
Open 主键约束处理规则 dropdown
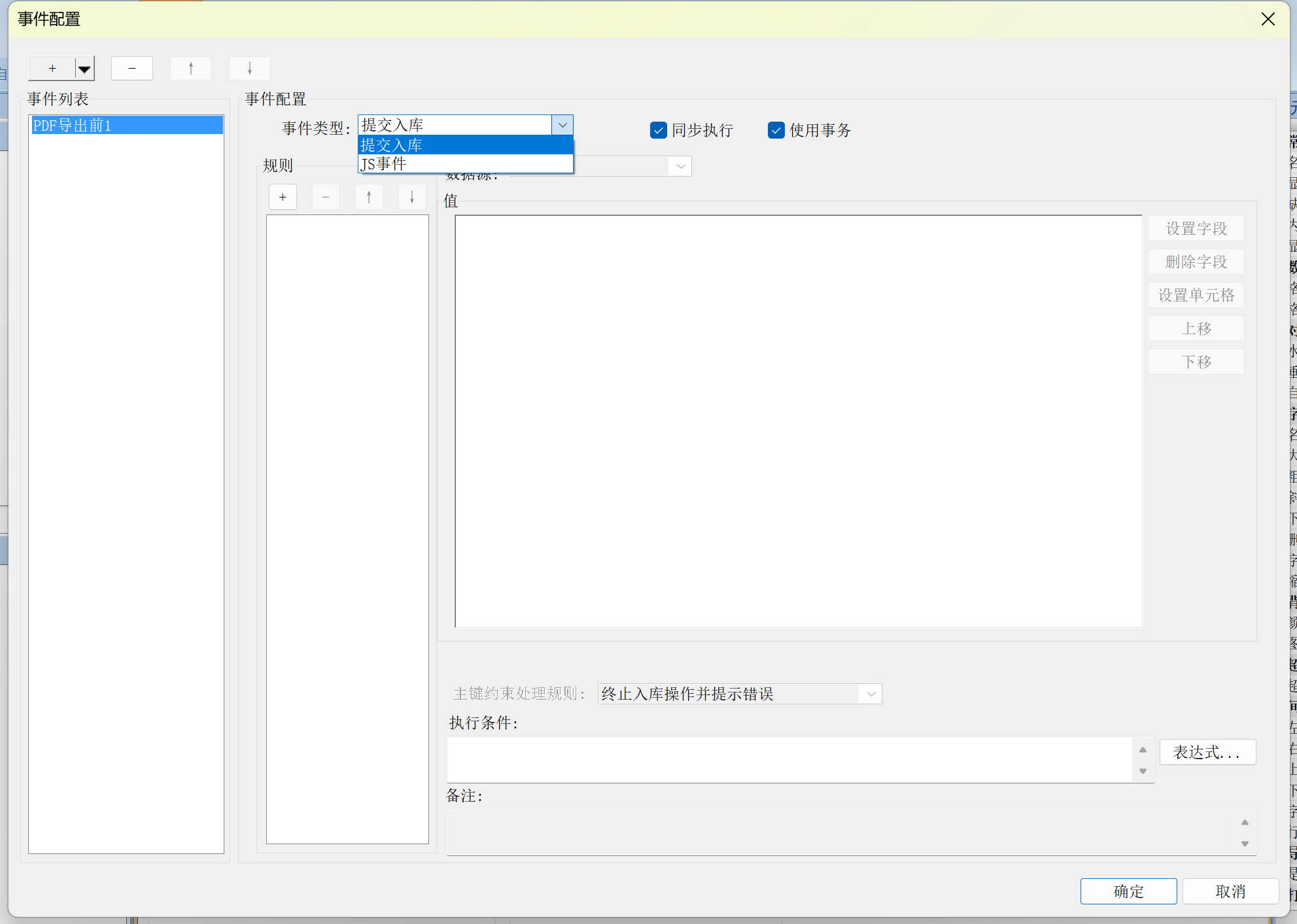(x=871, y=694)
